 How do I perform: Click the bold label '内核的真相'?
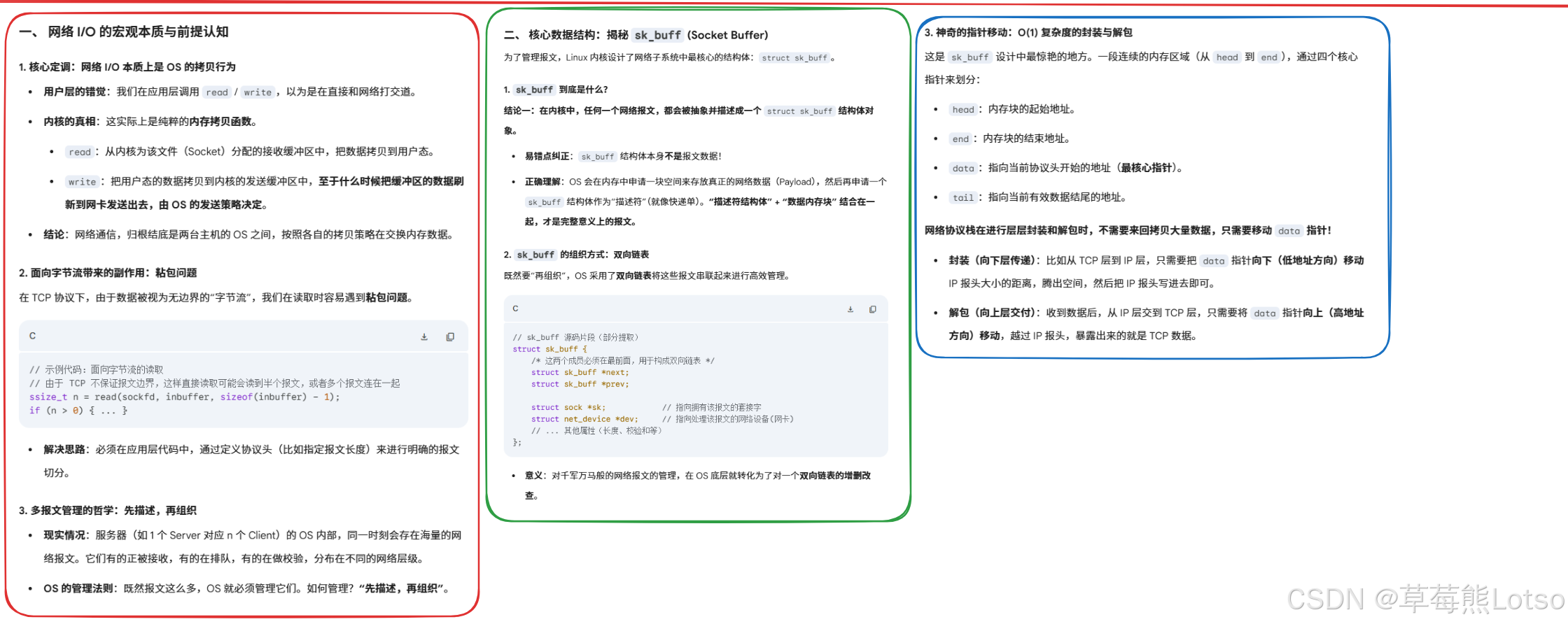[70, 122]
